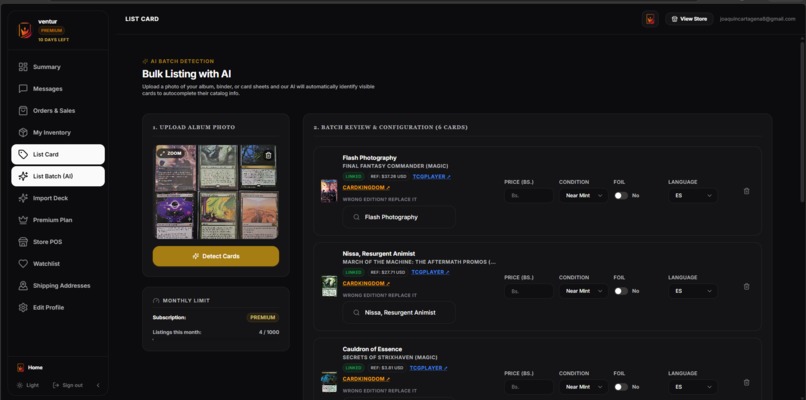
Task: Click the Home icon in sidebar footer
Action: pos(21,368)
